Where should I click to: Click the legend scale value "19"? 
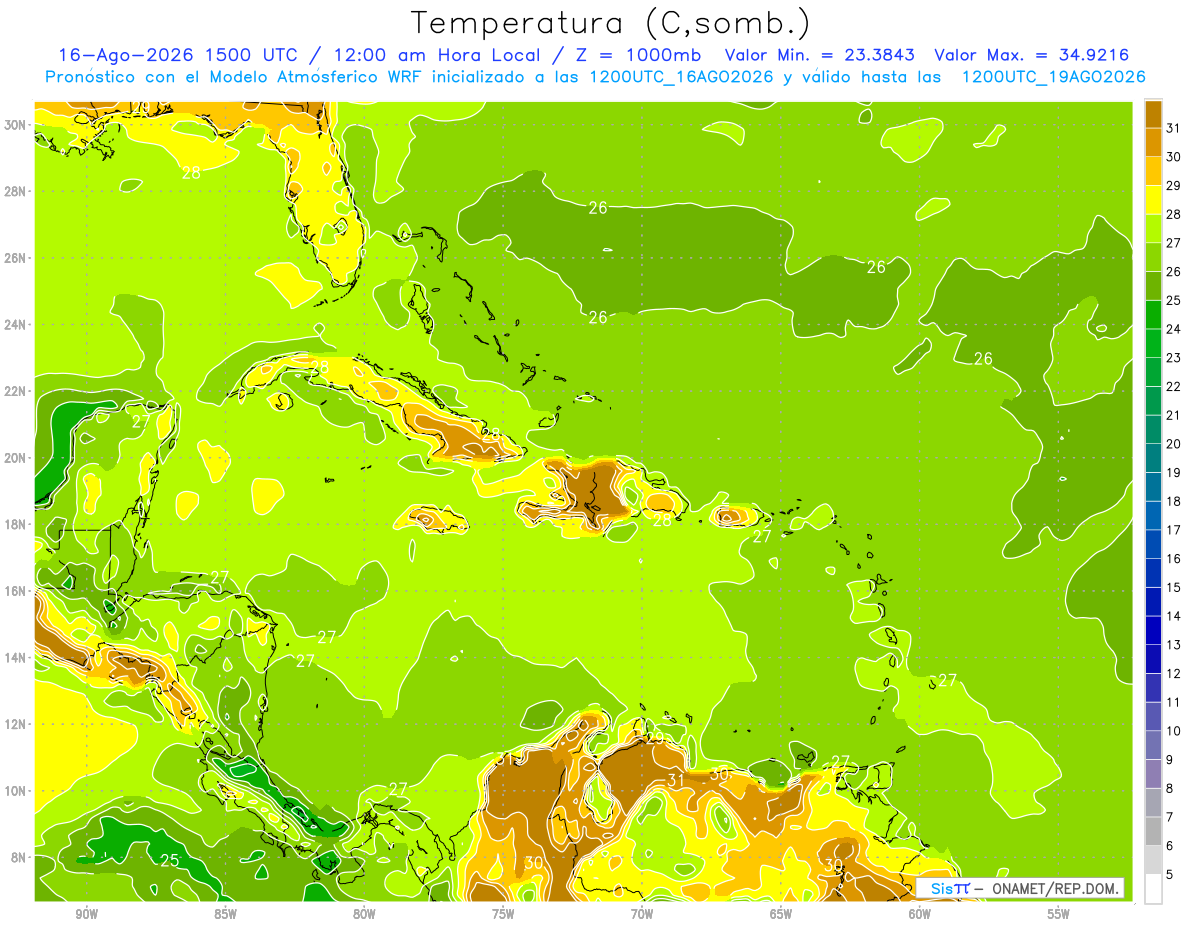tap(1174, 473)
